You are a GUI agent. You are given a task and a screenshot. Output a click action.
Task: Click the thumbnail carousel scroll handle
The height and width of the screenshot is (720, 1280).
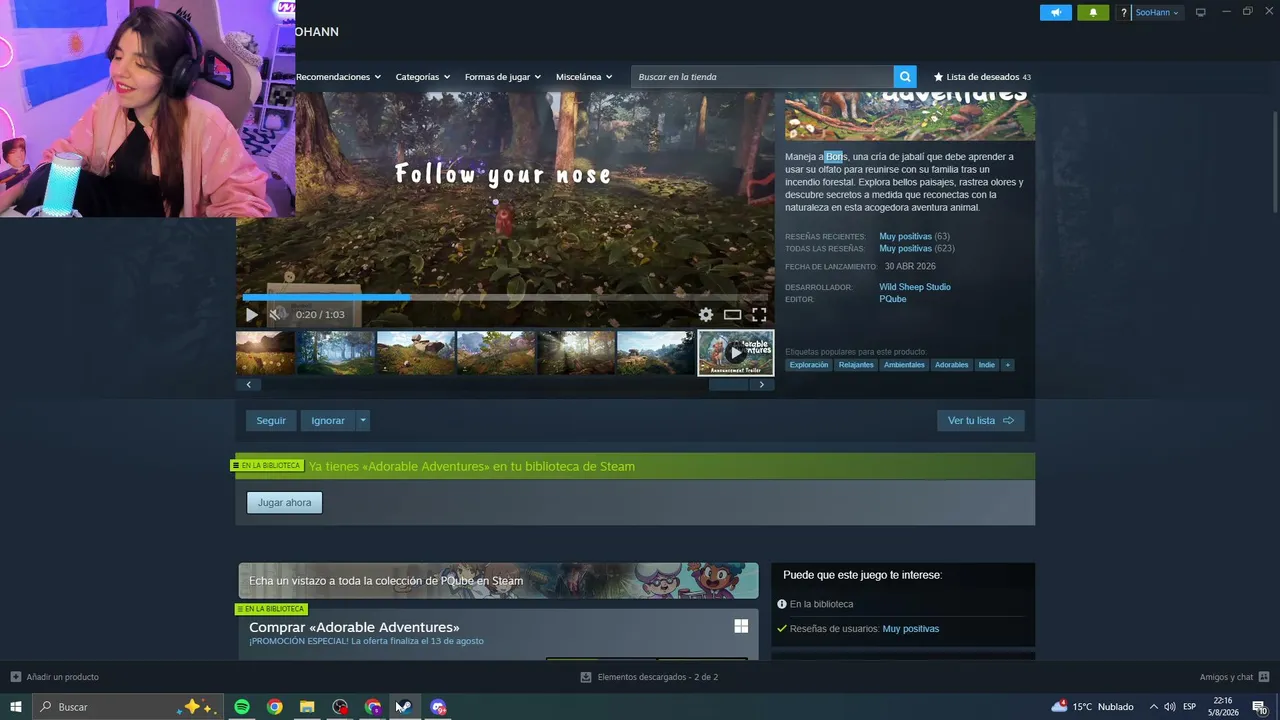tap(728, 384)
